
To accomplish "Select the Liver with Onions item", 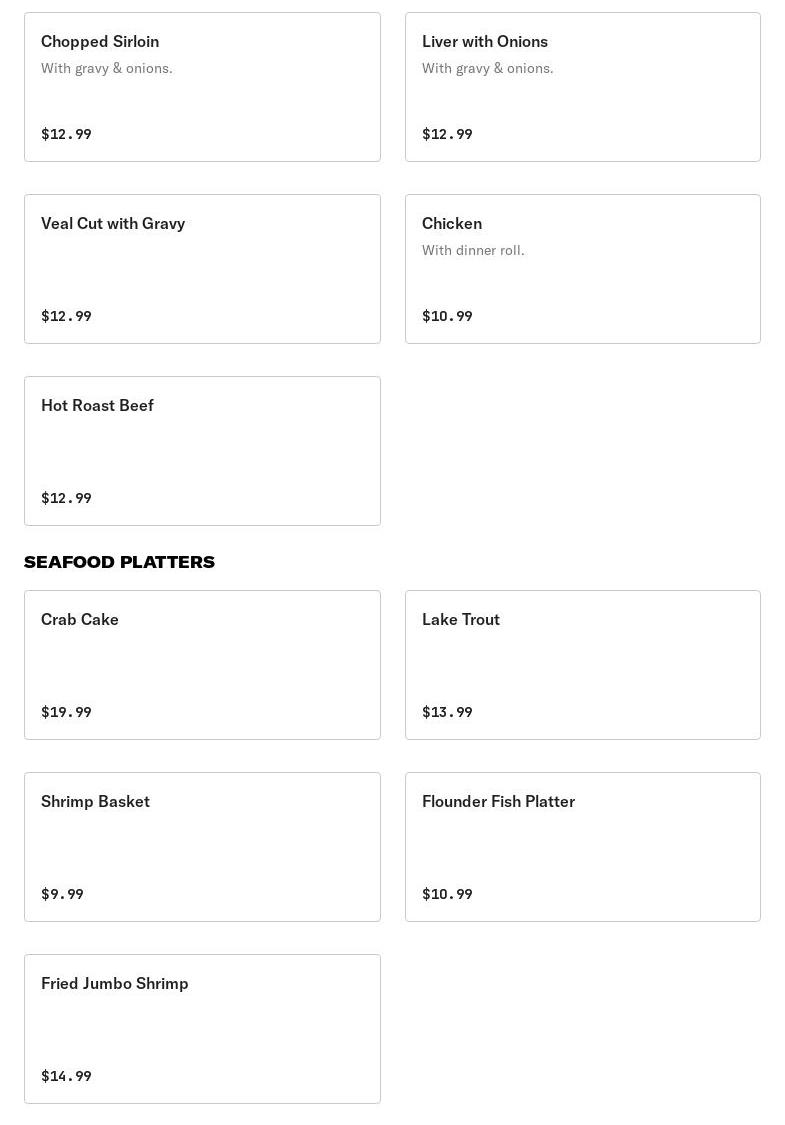I will pos(582,87).
